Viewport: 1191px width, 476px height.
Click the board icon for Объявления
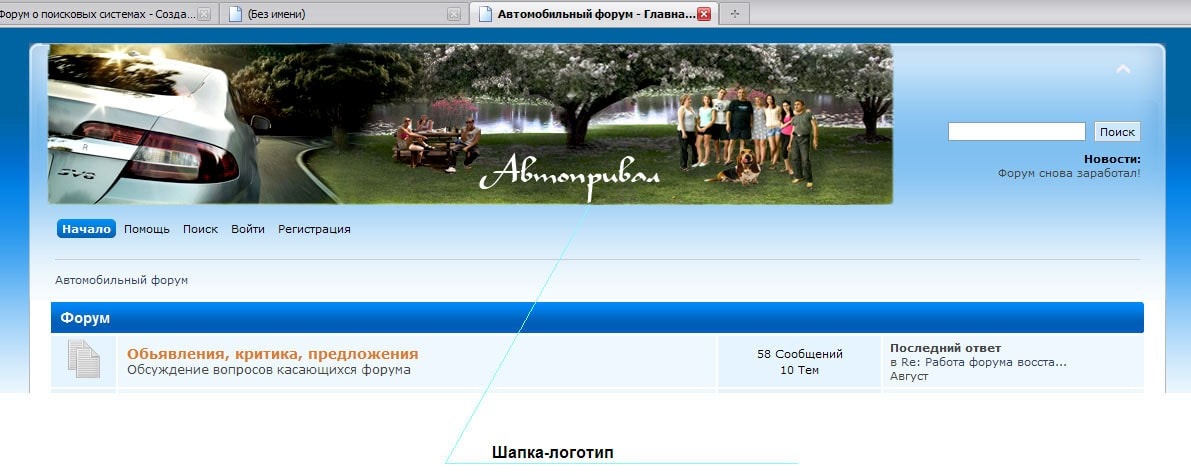pos(84,359)
